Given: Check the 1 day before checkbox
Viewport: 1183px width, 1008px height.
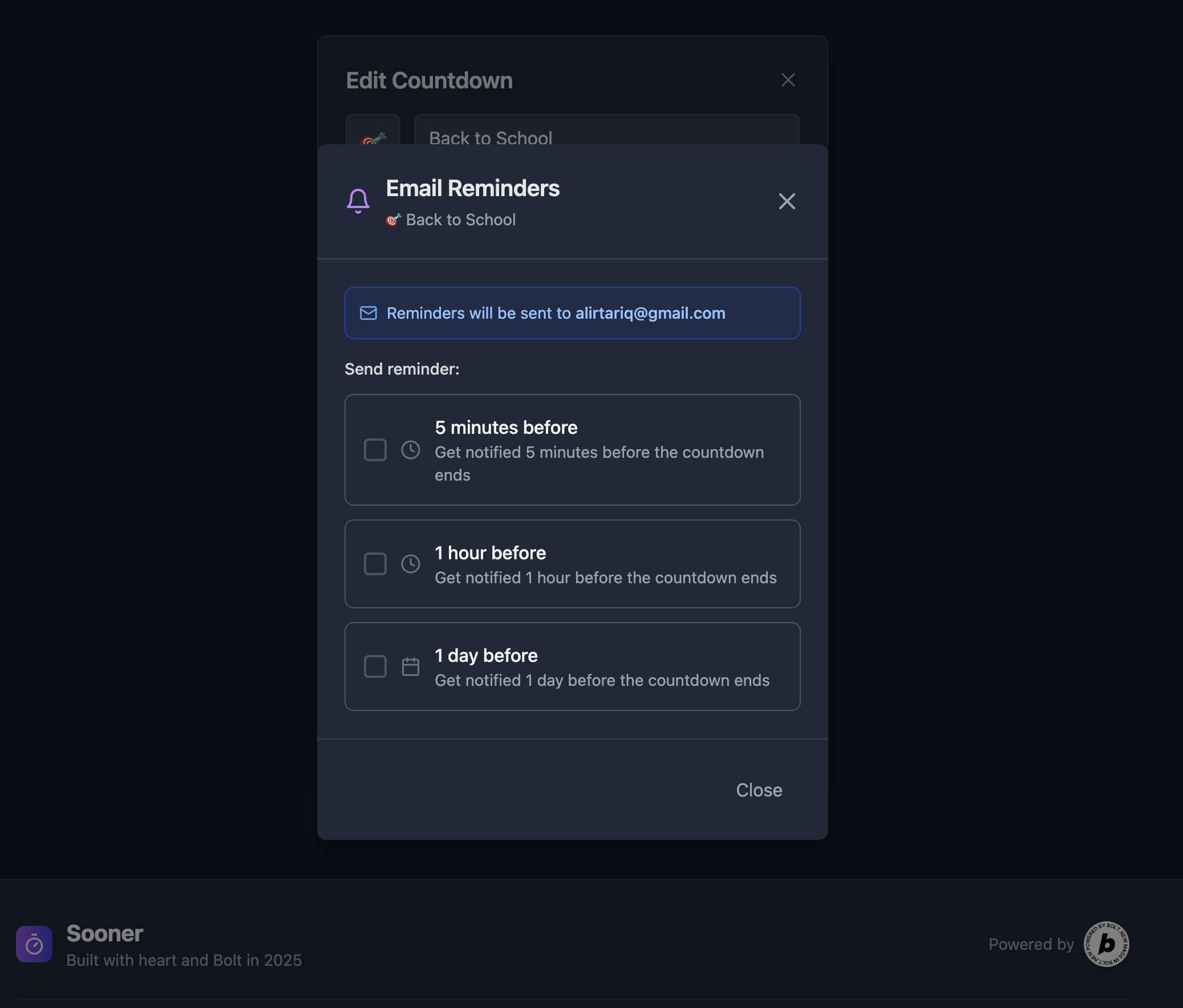Looking at the screenshot, I should coord(375,666).
